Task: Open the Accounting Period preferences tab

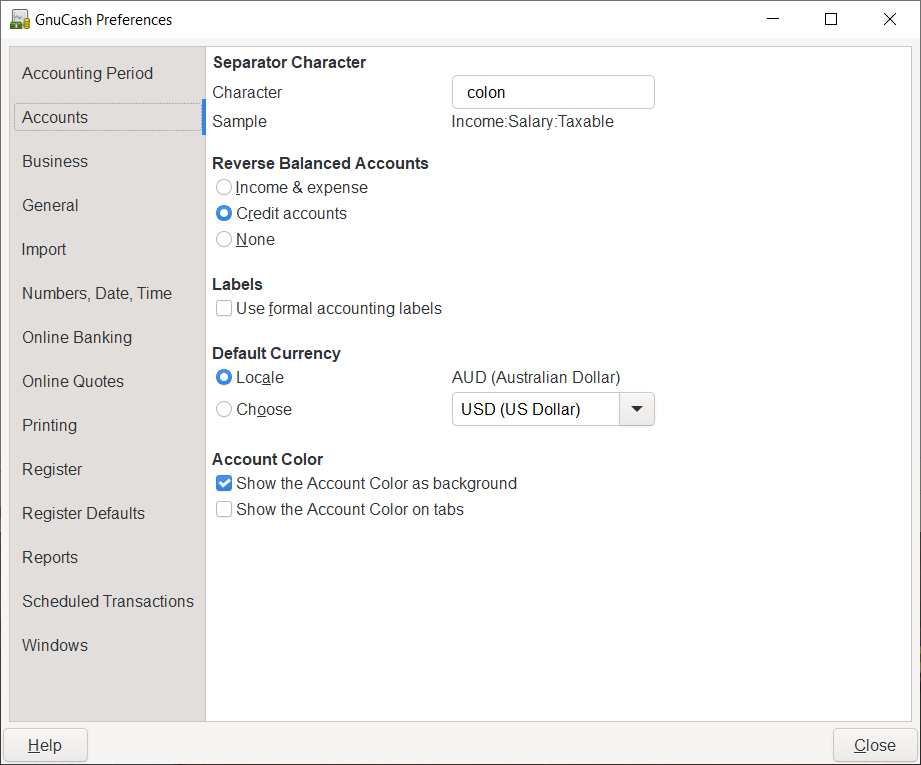Action: (x=87, y=73)
